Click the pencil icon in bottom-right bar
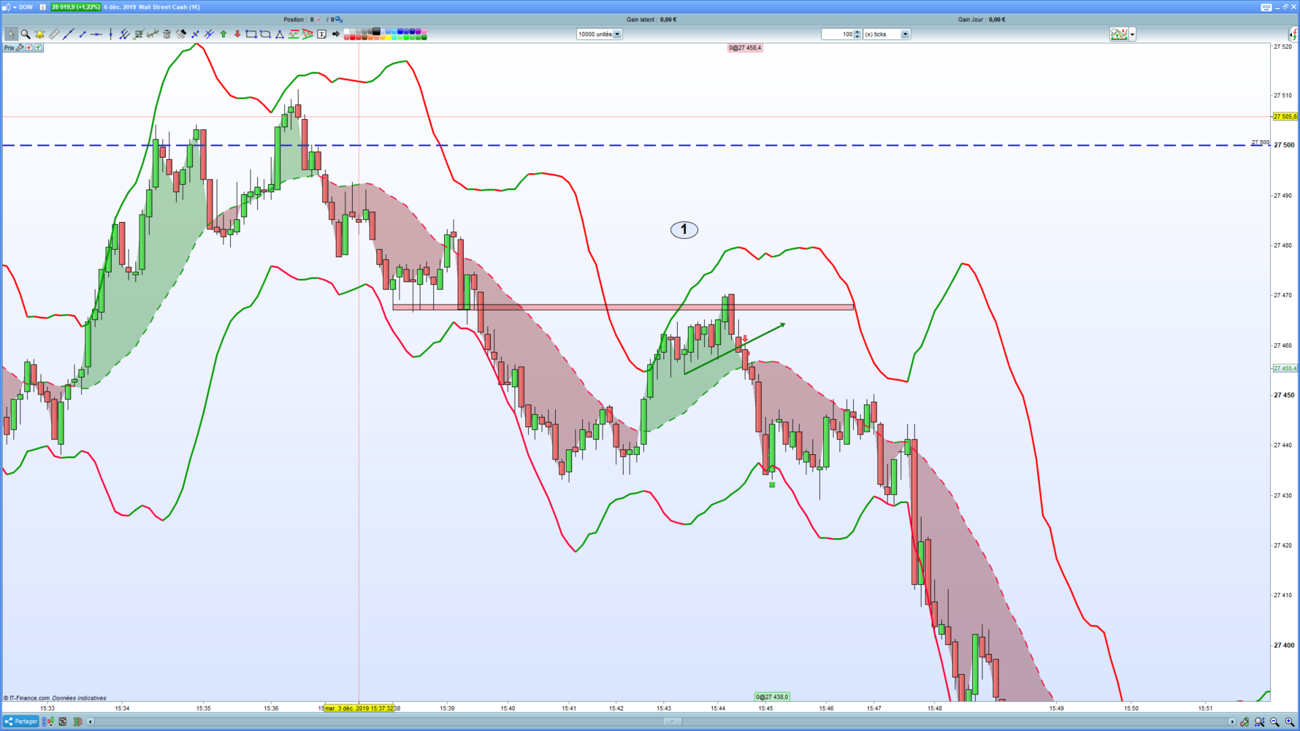Viewport: 1300px width, 731px height. click(x=1245, y=721)
